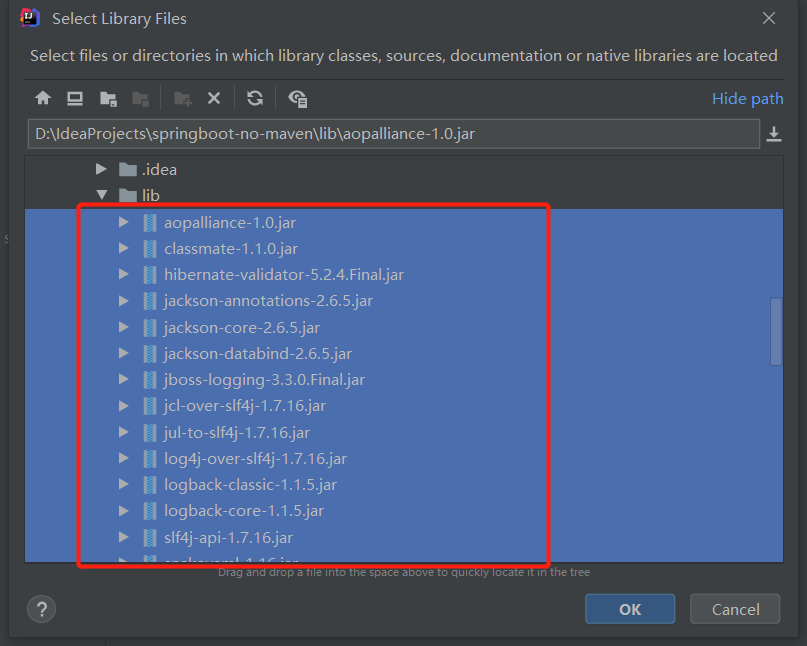
Task: Select hibernate-validator-5.2.4.Final.jar file name
Action: coord(284,275)
